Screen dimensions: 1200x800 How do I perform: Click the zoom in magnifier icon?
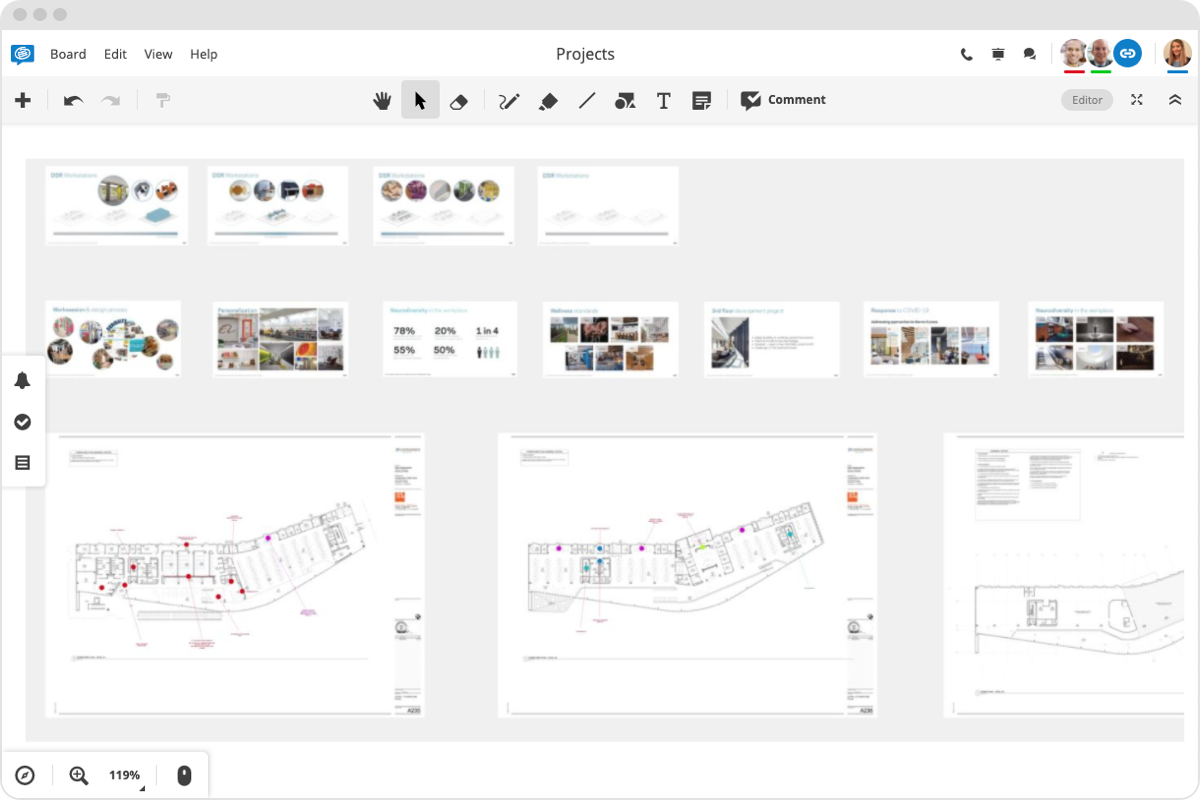pyautogui.click(x=78, y=775)
